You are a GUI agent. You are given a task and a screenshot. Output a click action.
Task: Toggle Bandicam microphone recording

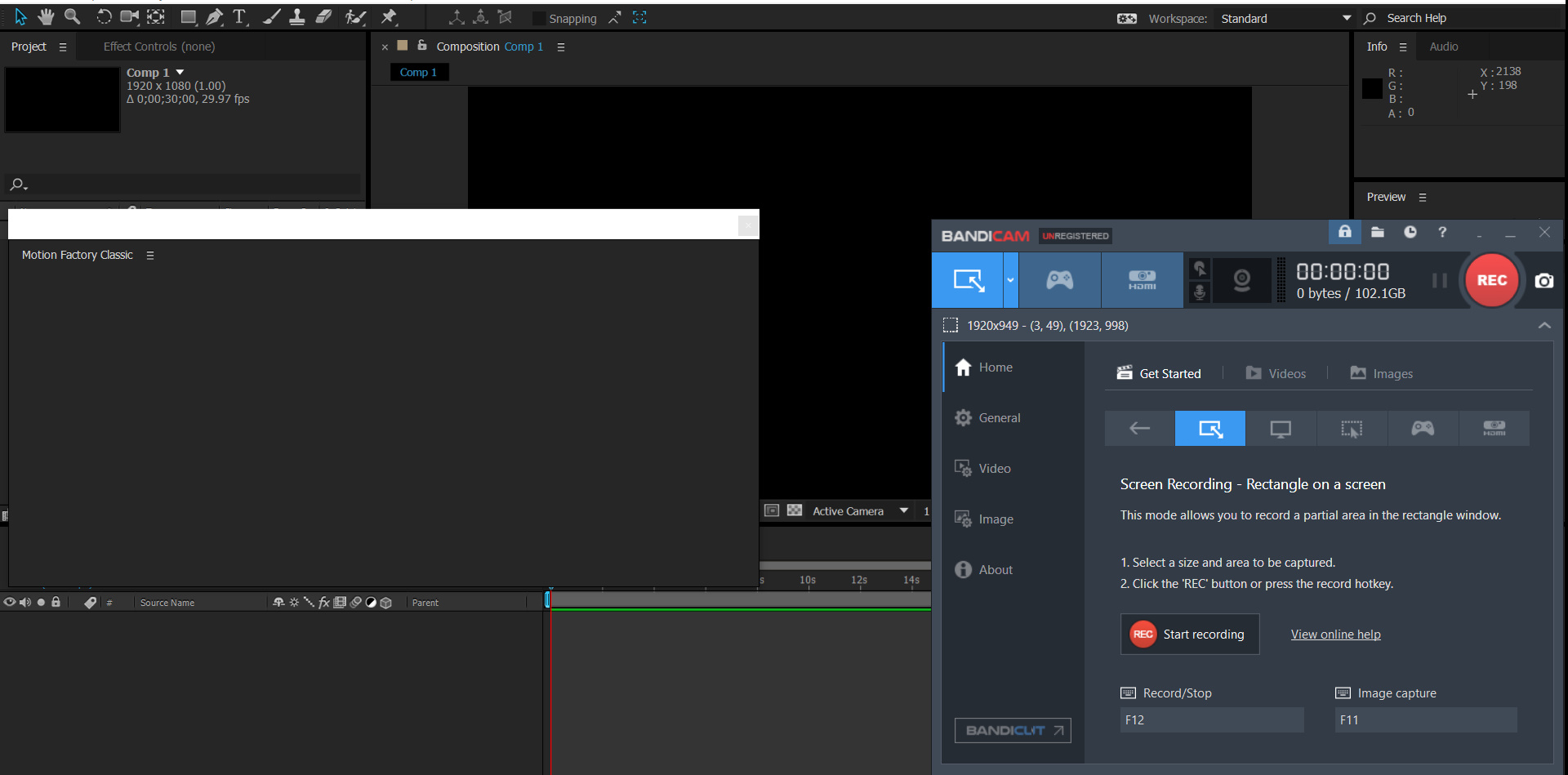click(x=1200, y=292)
